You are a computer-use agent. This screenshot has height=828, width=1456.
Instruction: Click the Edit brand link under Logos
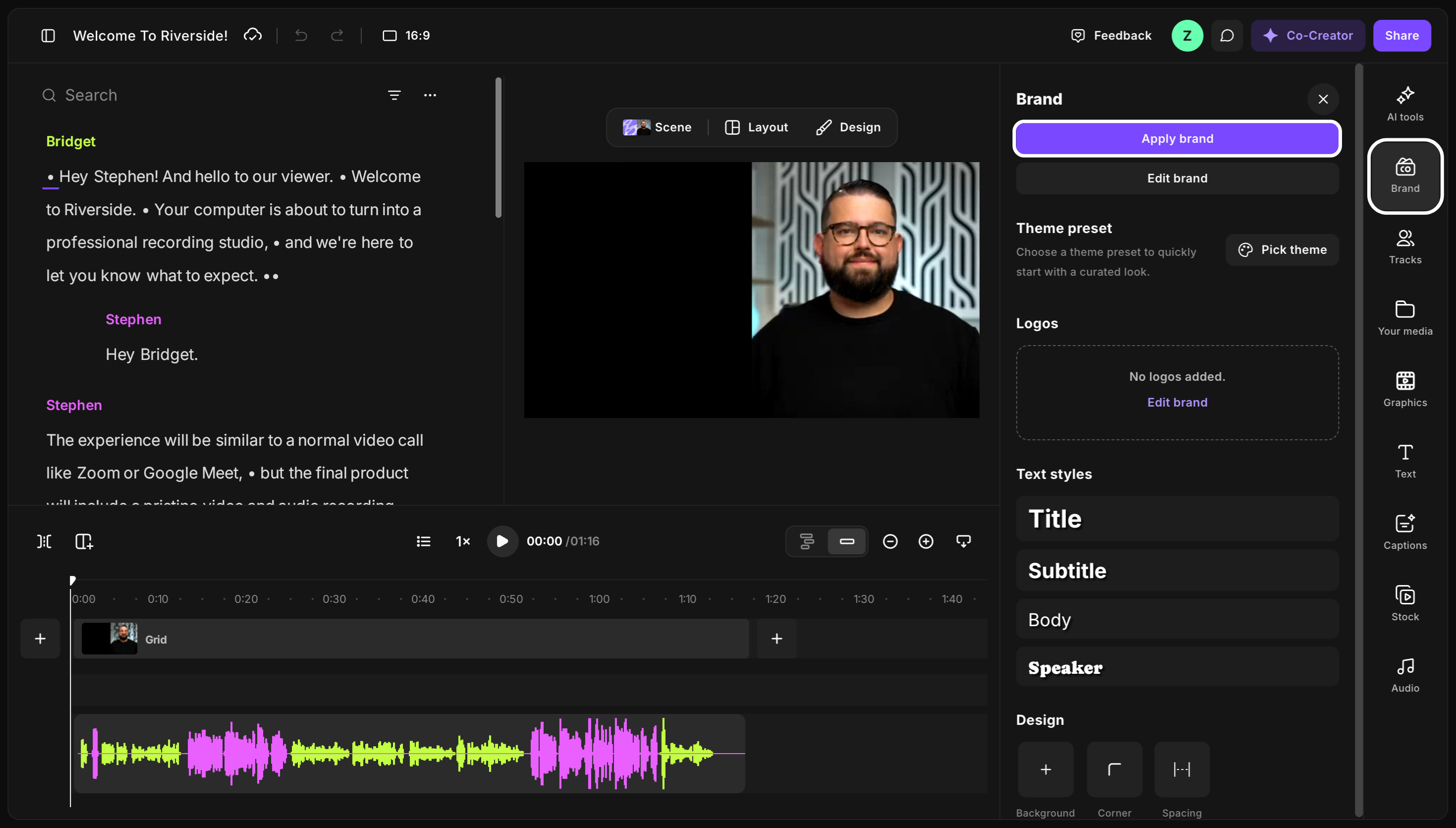coord(1177,402)
